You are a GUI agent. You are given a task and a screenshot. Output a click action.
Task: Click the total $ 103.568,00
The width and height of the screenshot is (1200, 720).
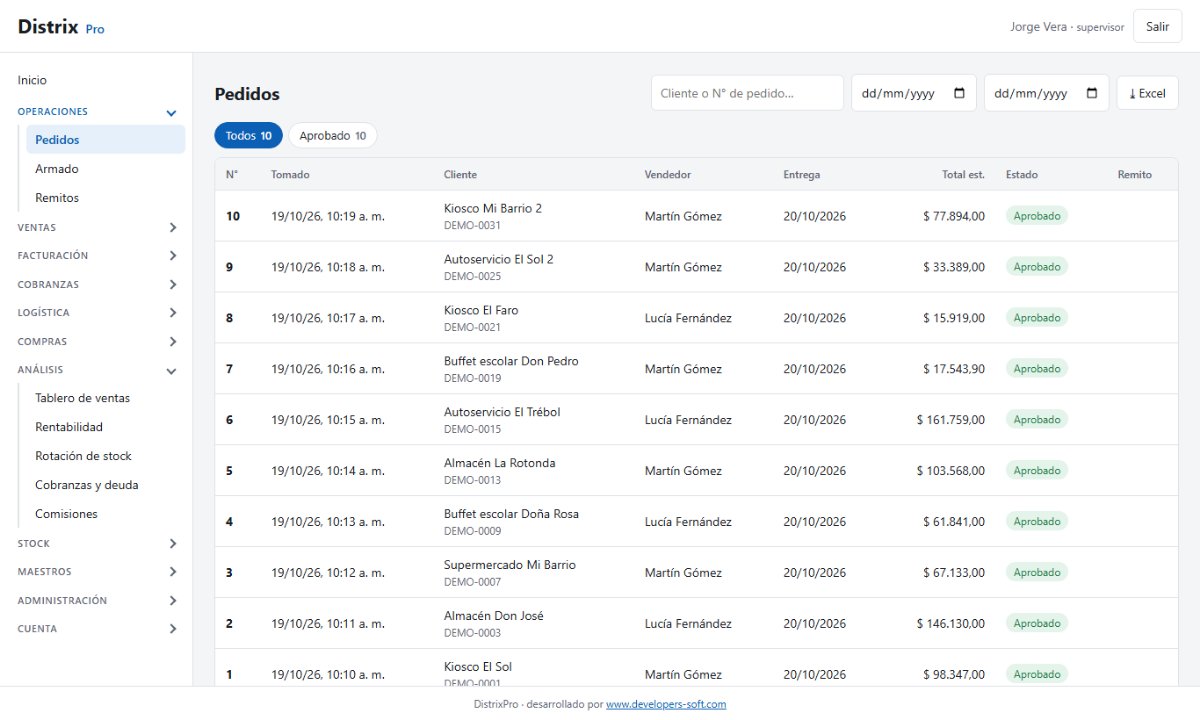(x=951, y=471)
